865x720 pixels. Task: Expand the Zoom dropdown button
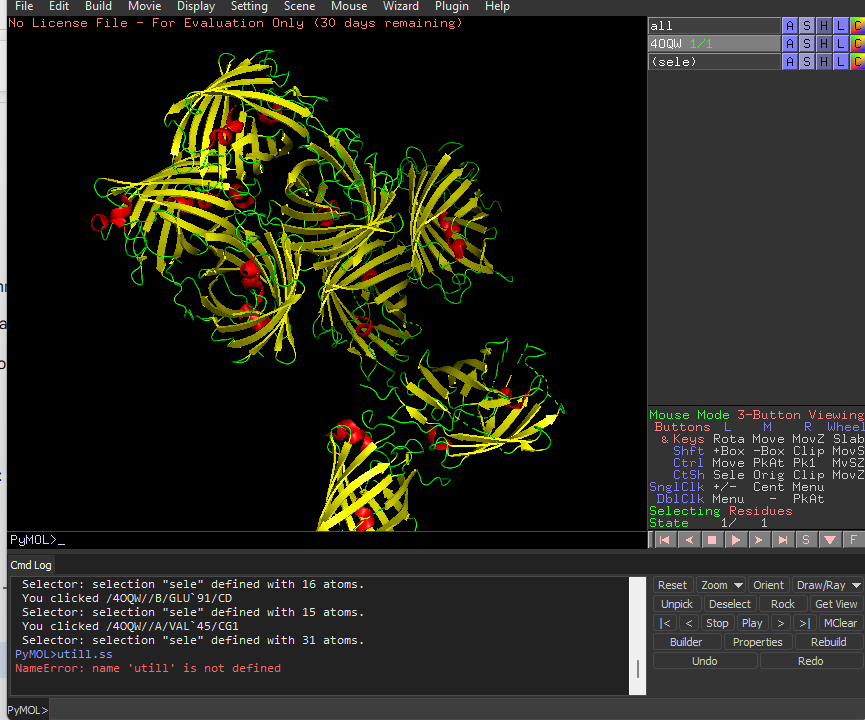pyautogui.click(x=721, y=585)
